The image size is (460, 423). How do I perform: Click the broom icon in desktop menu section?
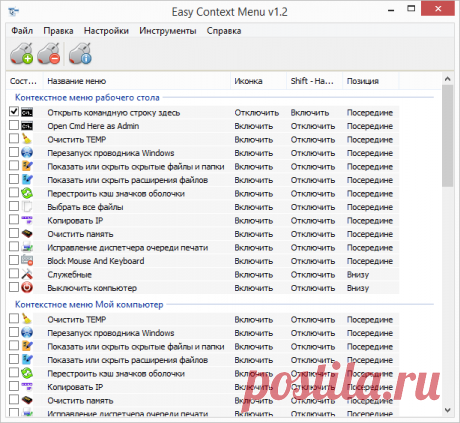pos(27,139)
